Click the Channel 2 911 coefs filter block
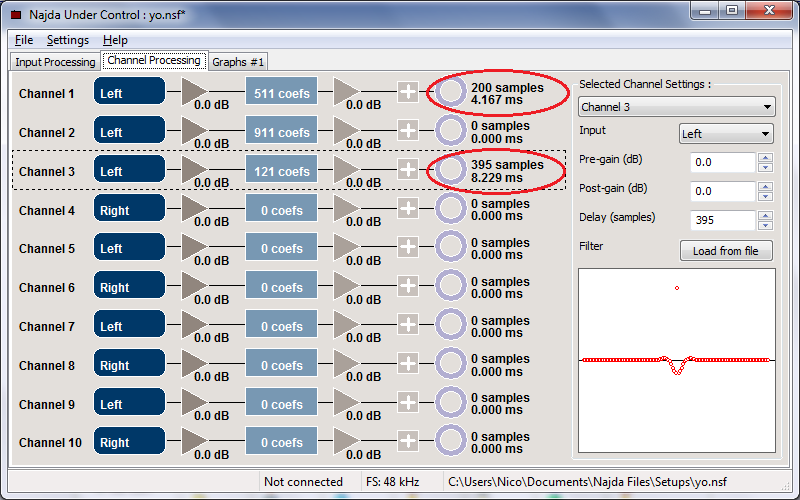Image resolution: width=800 pixels, height=500 pixels. pos(281,131)
